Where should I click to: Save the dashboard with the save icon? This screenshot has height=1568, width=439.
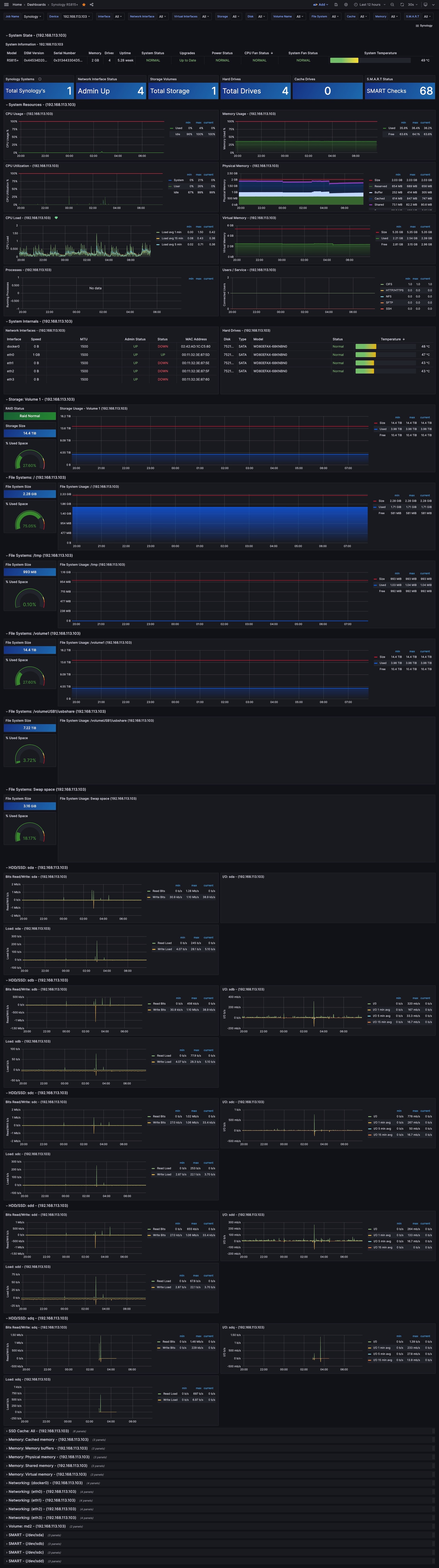336,4
